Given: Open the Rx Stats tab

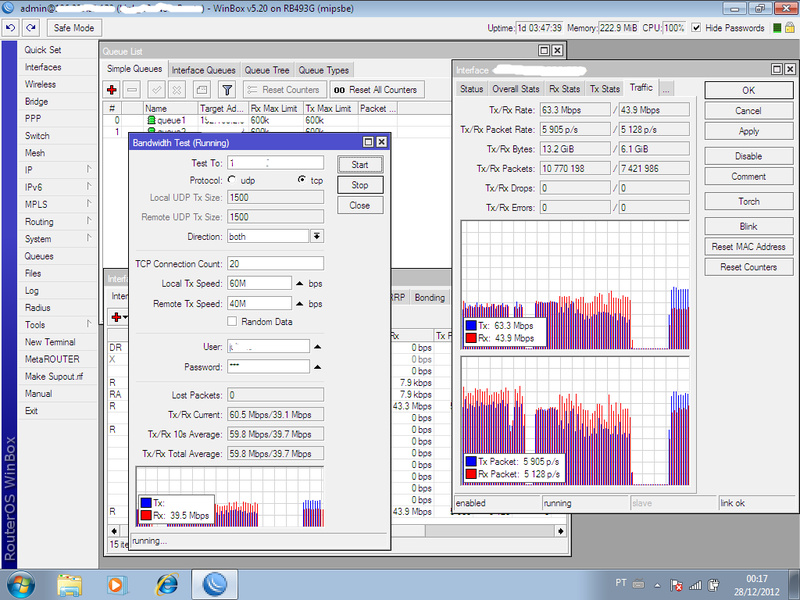Looking at the screenshot, I should point(564,89).
